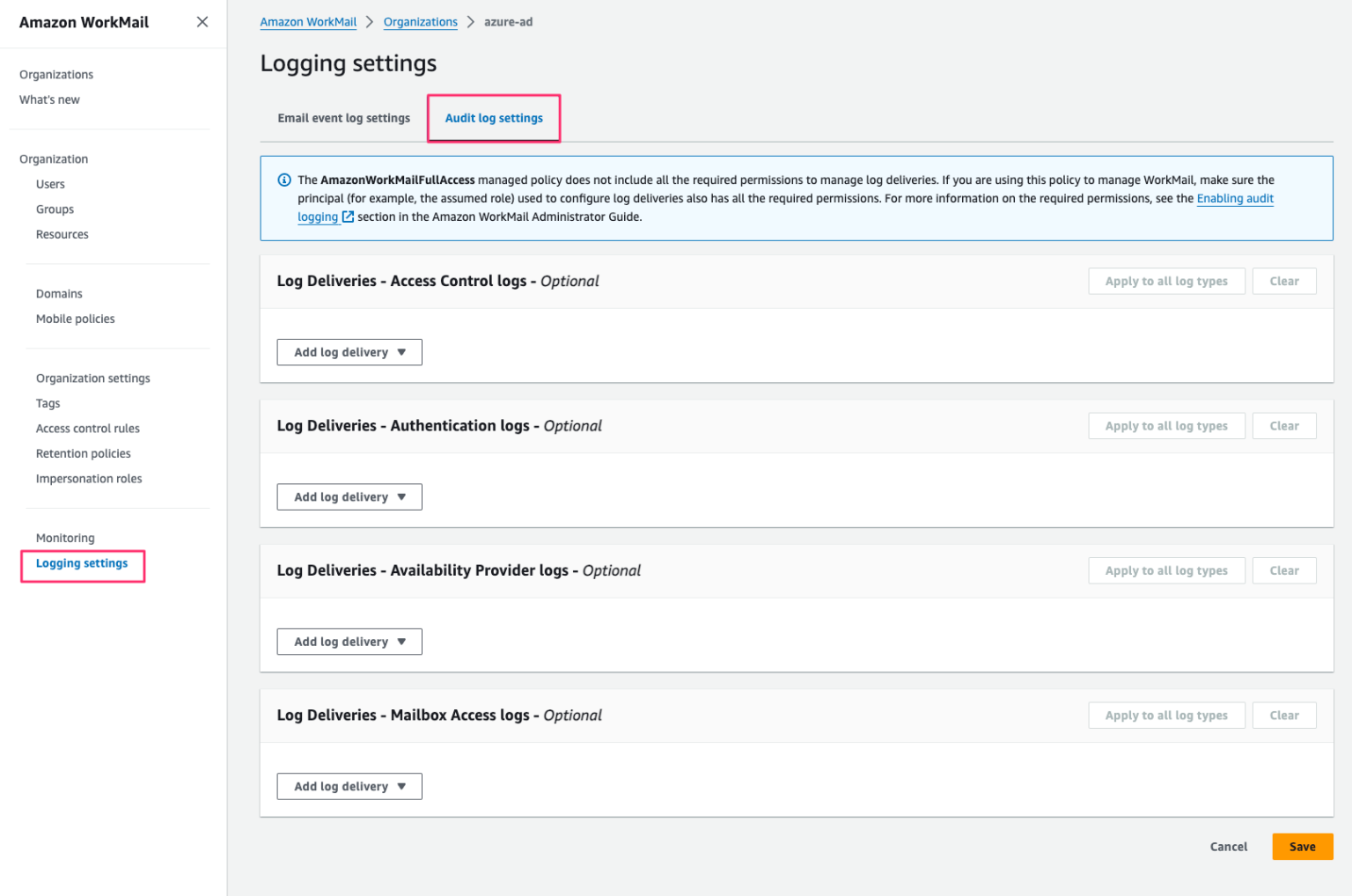Go to Impersonation roles settings
Image resolution: width=1352 pixels, height=896 pixels.
pyautogui.click(x=89, y=478)
